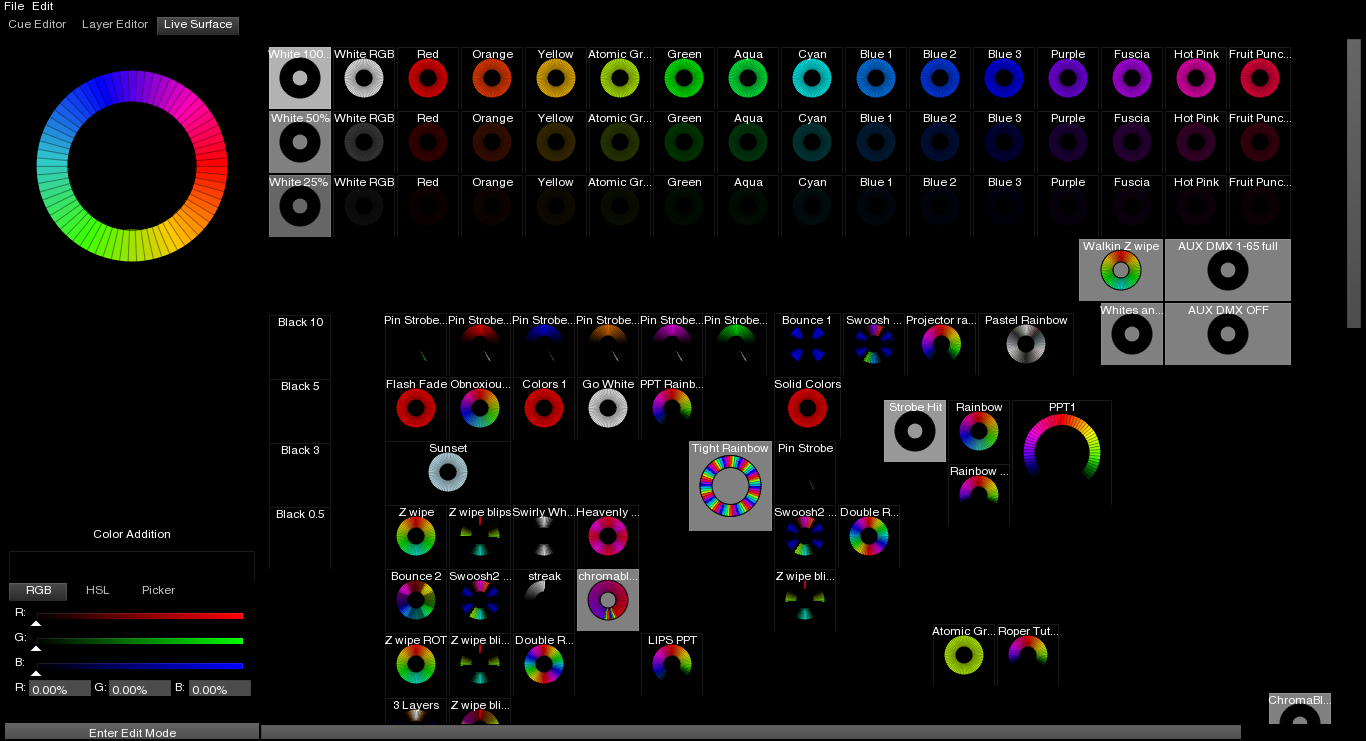The height and width of the screenshot is (741, 1366).
Task: Click the Enter Edit Mode button
Action: (x=132, y=732)
